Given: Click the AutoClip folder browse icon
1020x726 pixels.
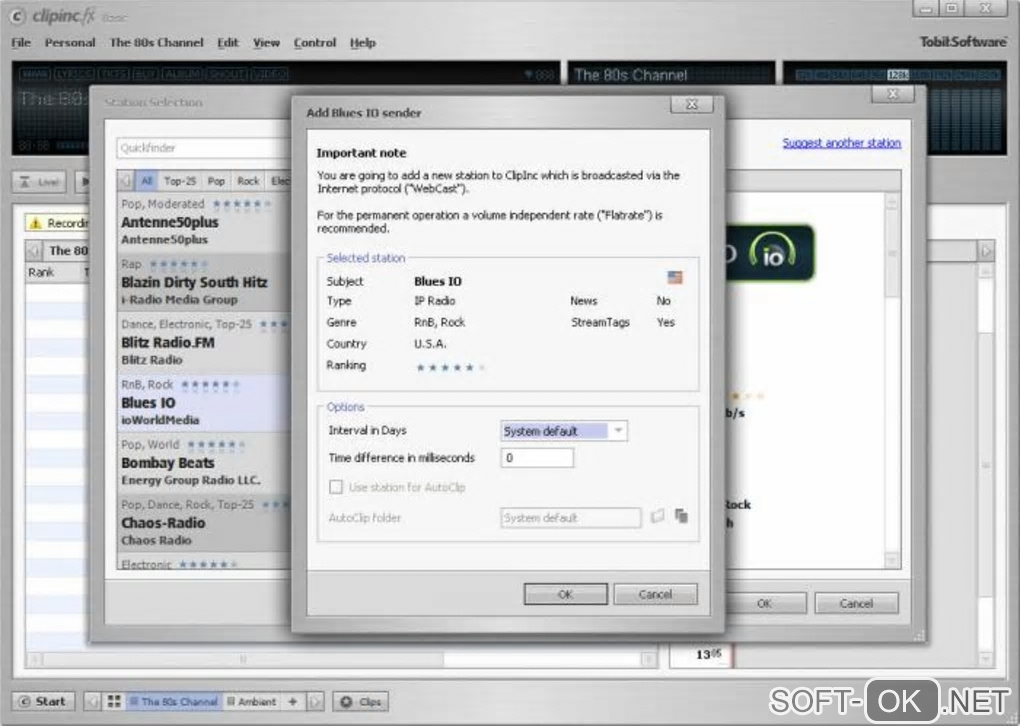Looking at the screenshot, I should click(658, 517).
